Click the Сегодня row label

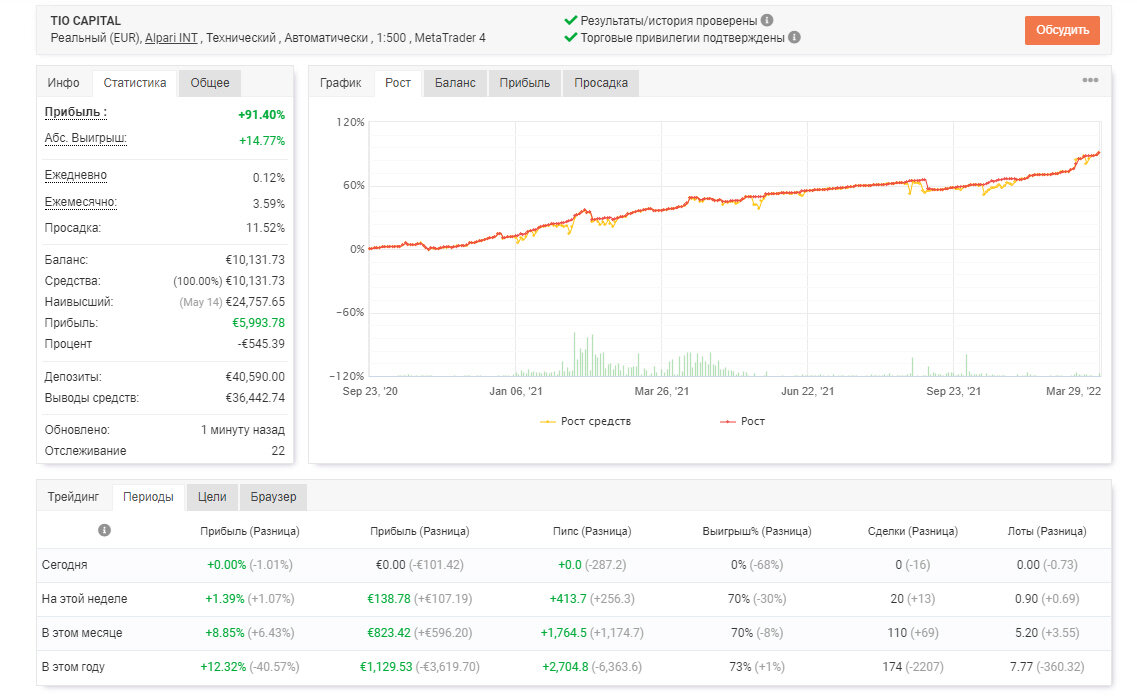(x=65, y=565)
